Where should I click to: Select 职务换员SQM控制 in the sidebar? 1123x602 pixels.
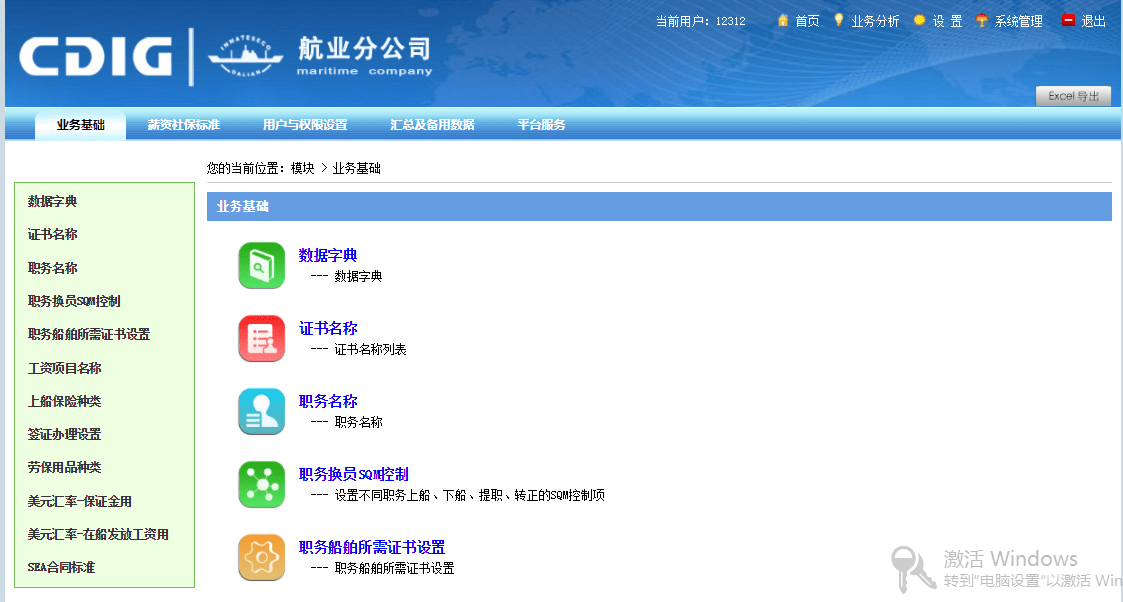[x=74, y=301]
